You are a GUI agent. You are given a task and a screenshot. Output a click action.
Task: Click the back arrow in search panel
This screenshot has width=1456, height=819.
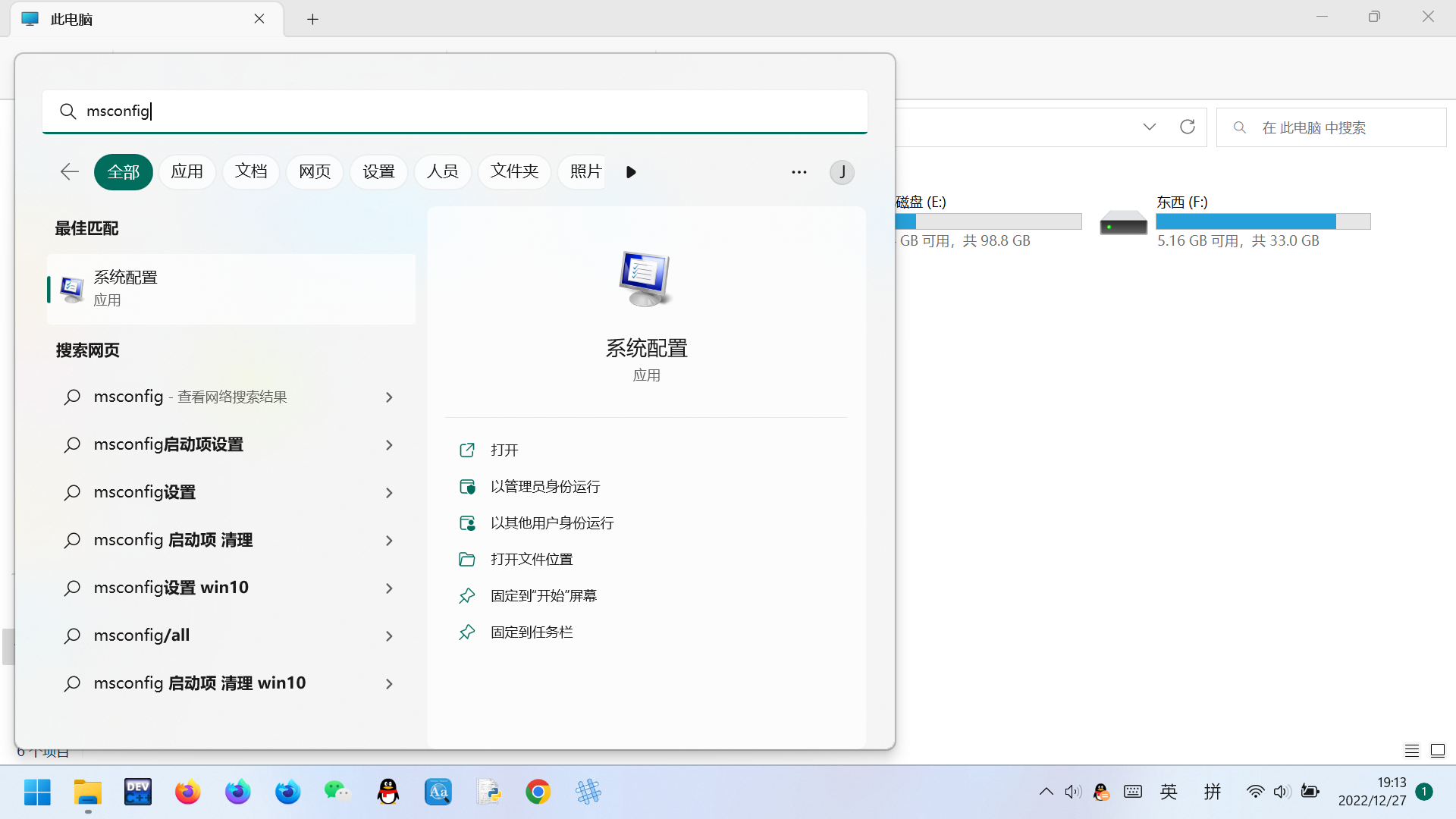69,172
